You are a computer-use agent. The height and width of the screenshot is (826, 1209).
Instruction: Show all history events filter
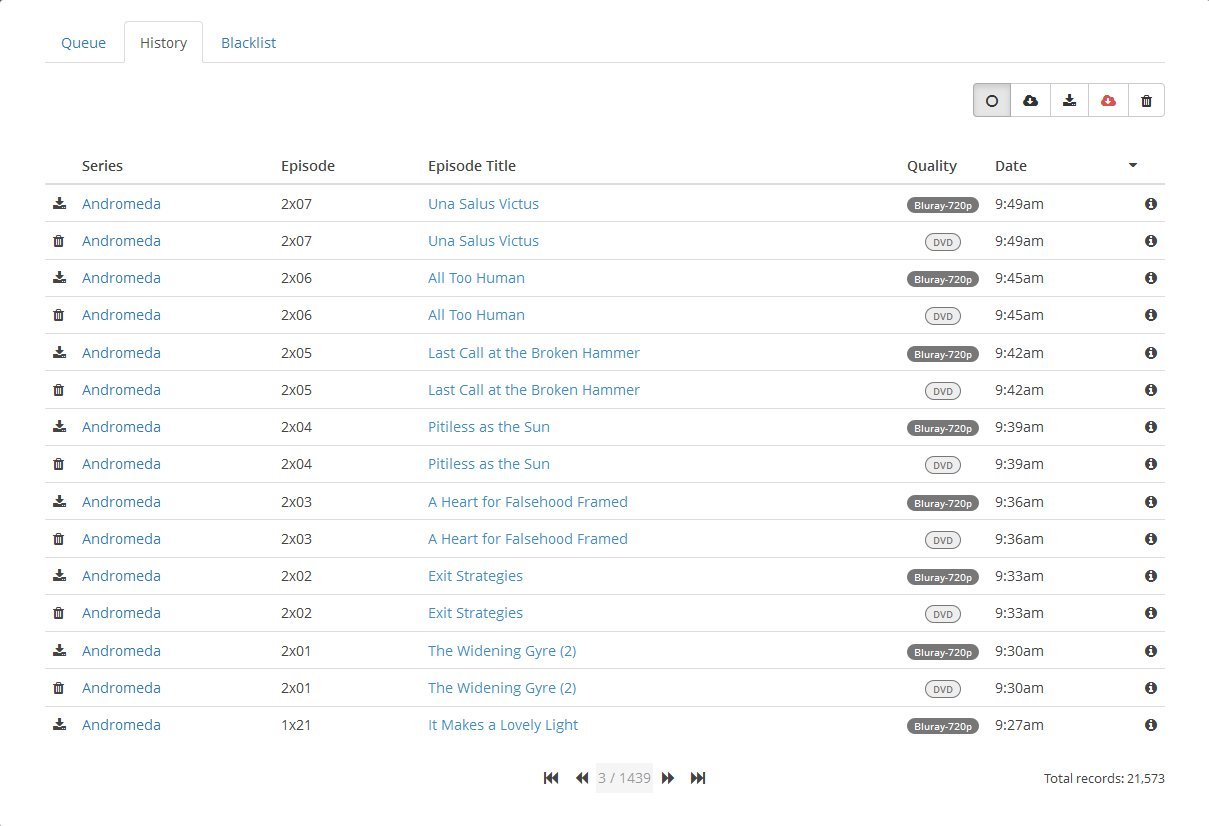coord(992,100)
